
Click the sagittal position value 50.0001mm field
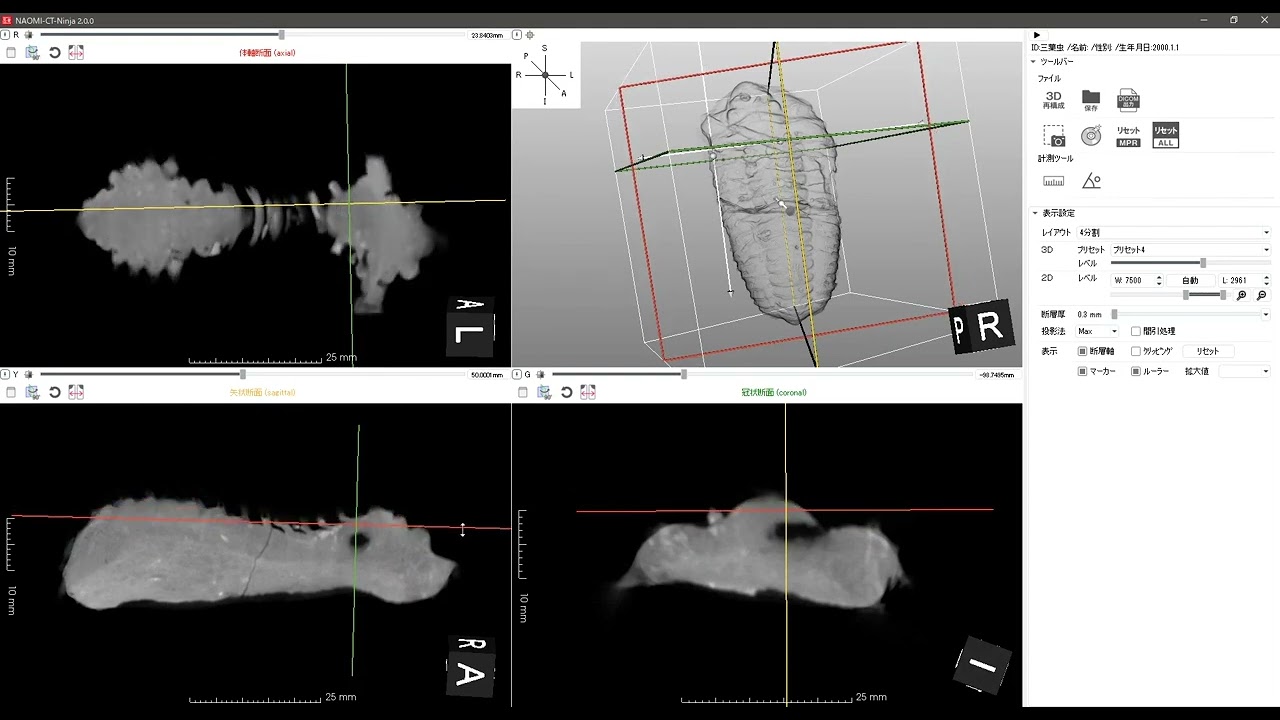point(487,375)
